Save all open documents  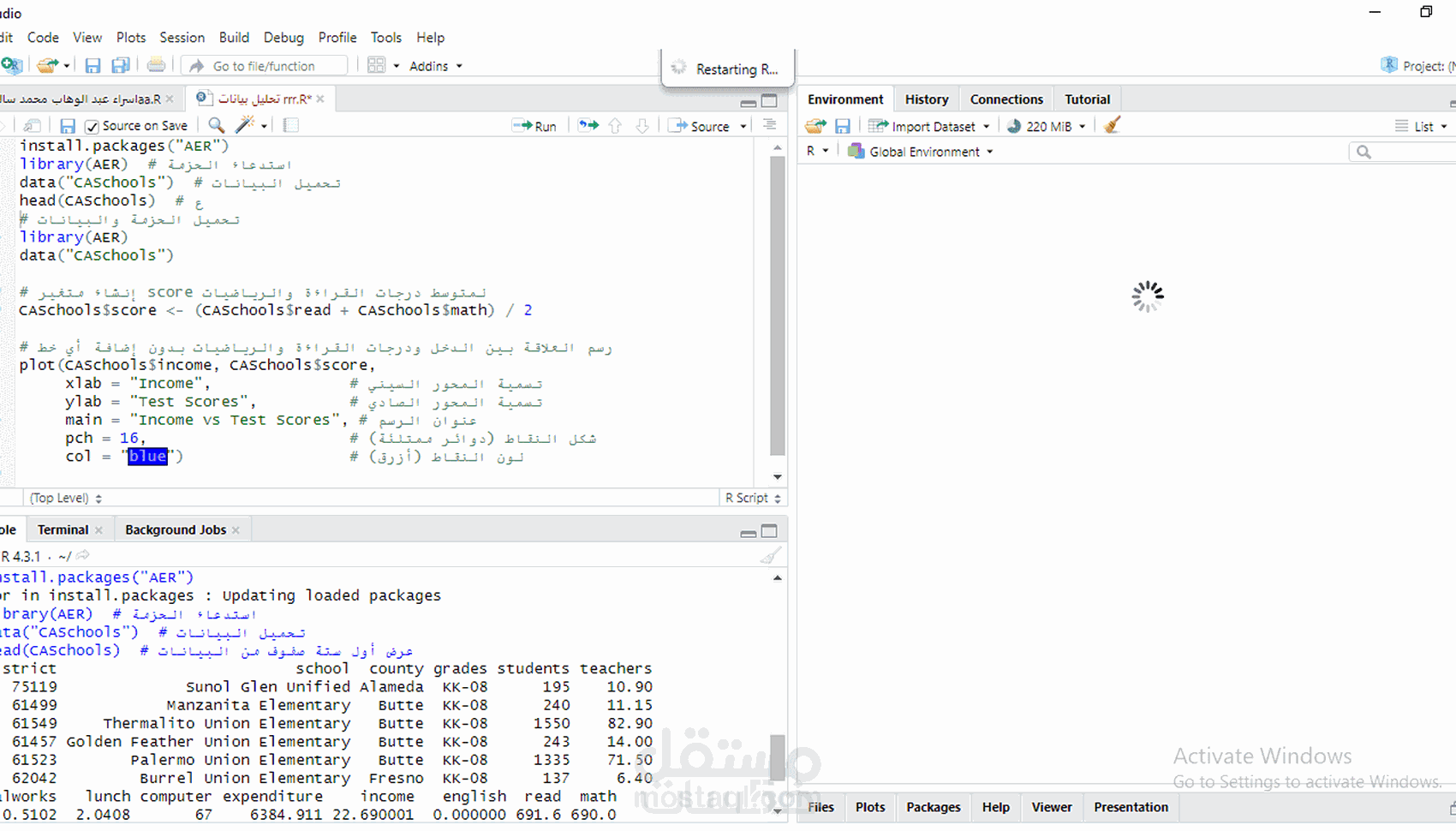pyautogui.click(x=121, y=66)
